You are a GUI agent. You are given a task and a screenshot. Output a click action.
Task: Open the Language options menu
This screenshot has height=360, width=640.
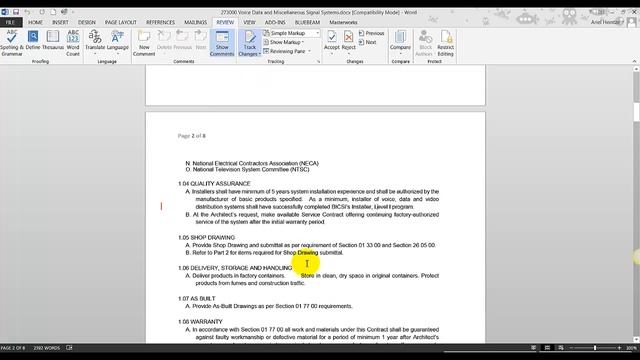pyautogui.click(x=118, y=43)
